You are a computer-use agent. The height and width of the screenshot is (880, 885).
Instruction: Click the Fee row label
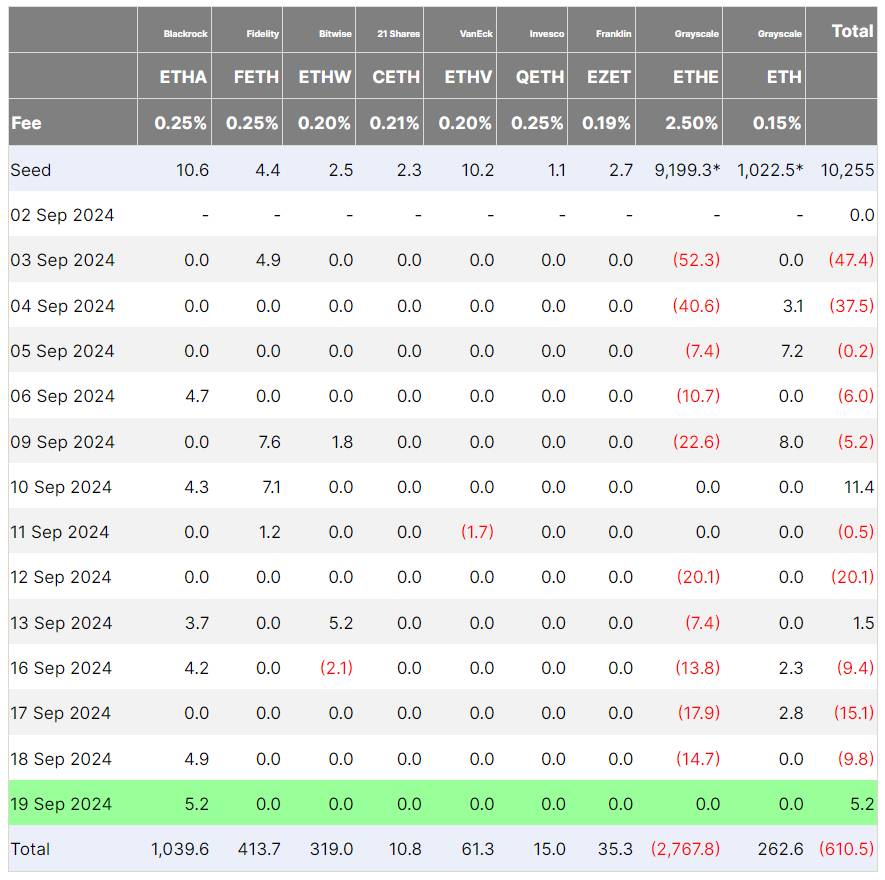tap(26, 123)
